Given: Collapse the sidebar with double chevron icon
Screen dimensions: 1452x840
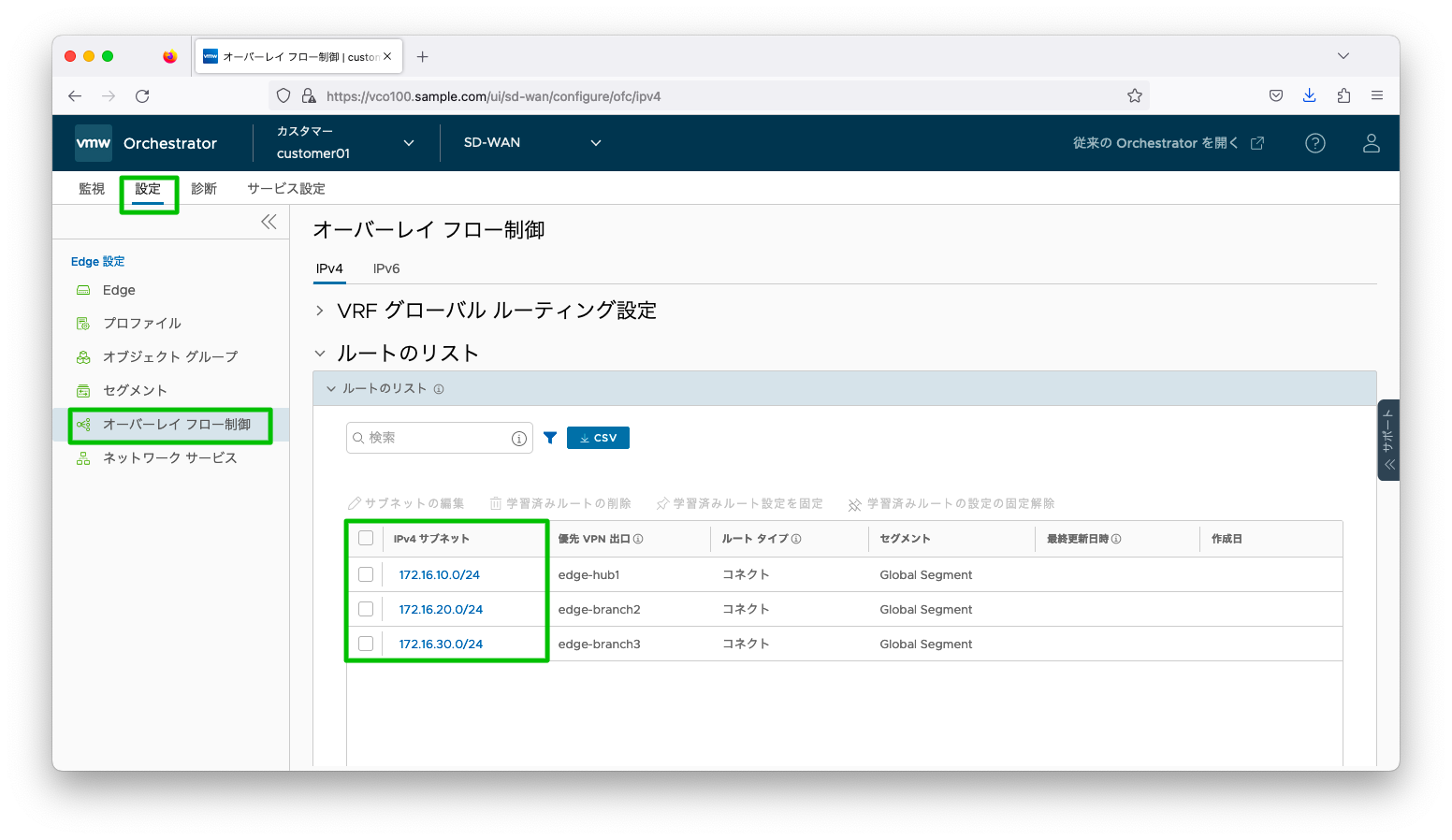Looking at the screenshot, I should coord(269,222).
